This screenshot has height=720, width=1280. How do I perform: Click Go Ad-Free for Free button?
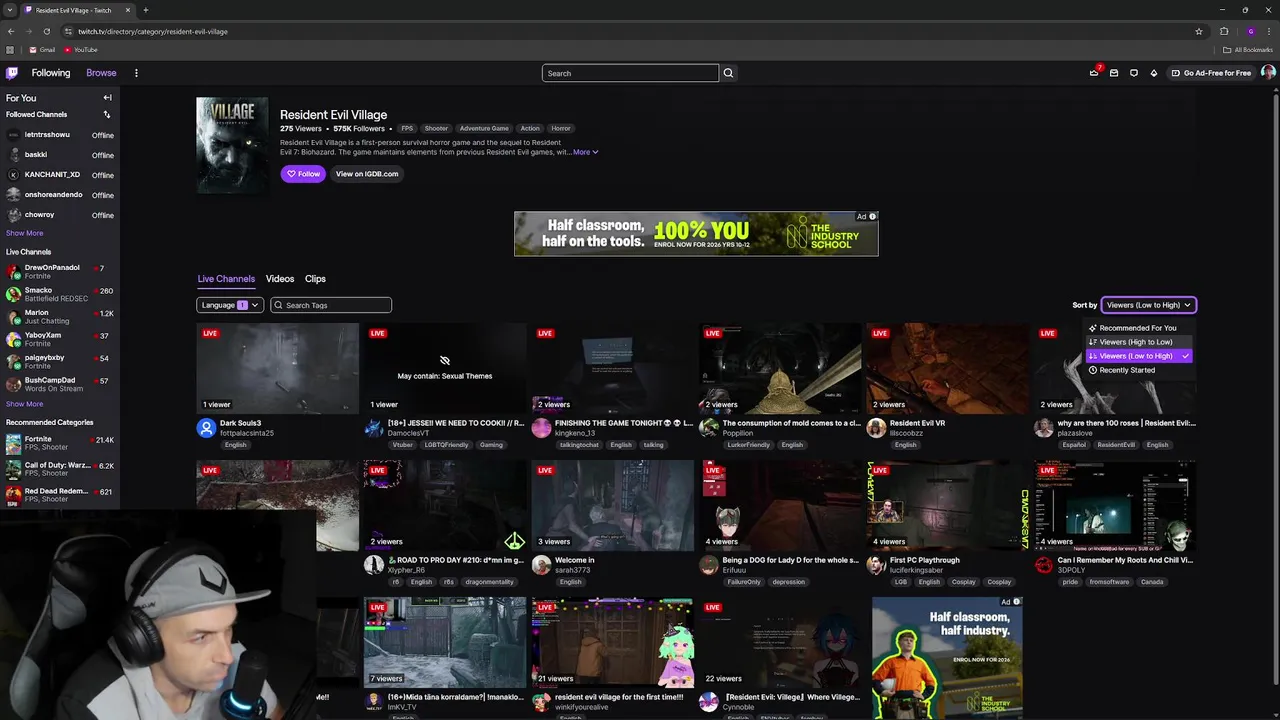[x=1211, y=73]
